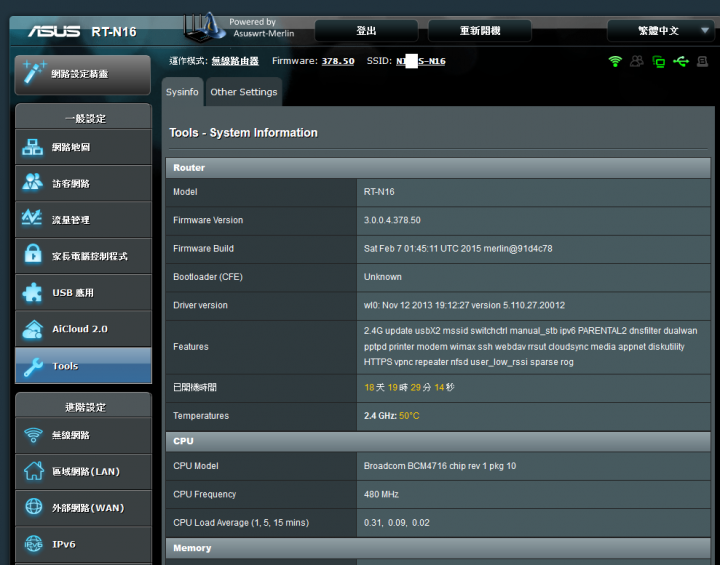Click the green USB status icon
Screen dimensions: 720x565
tap(681, 61)
